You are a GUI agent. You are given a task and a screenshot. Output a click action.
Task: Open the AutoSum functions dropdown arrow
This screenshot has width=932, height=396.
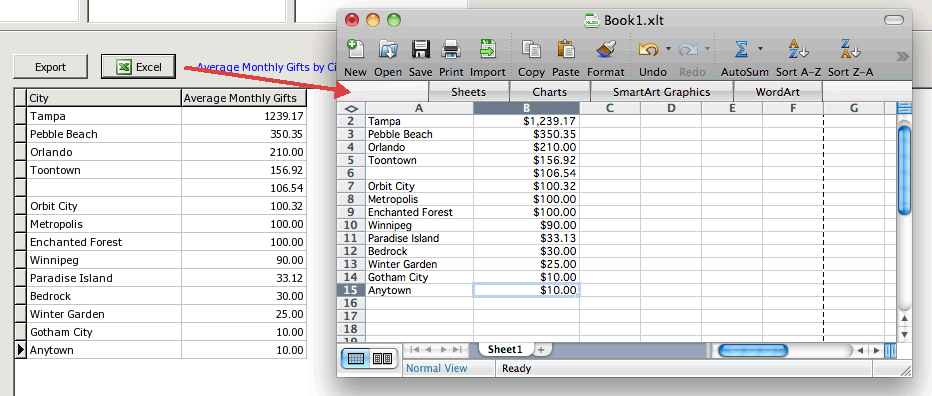pyautogui.click(x=760, y=49)
